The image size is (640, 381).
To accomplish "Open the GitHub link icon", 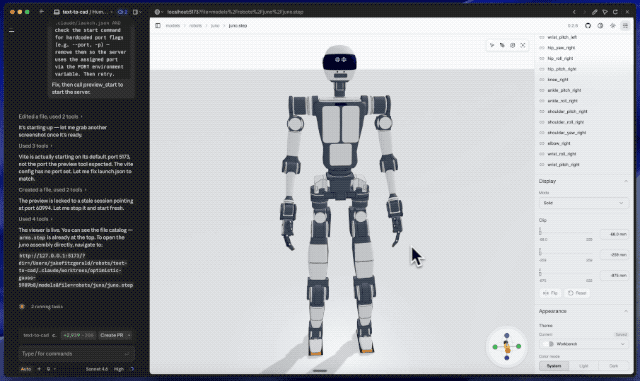I will [x=588, y=26].
